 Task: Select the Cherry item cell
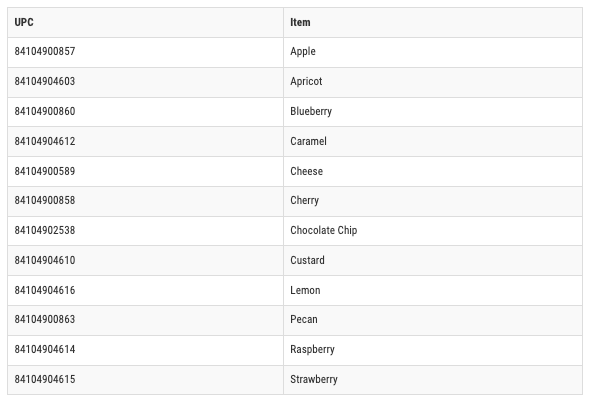433,201
